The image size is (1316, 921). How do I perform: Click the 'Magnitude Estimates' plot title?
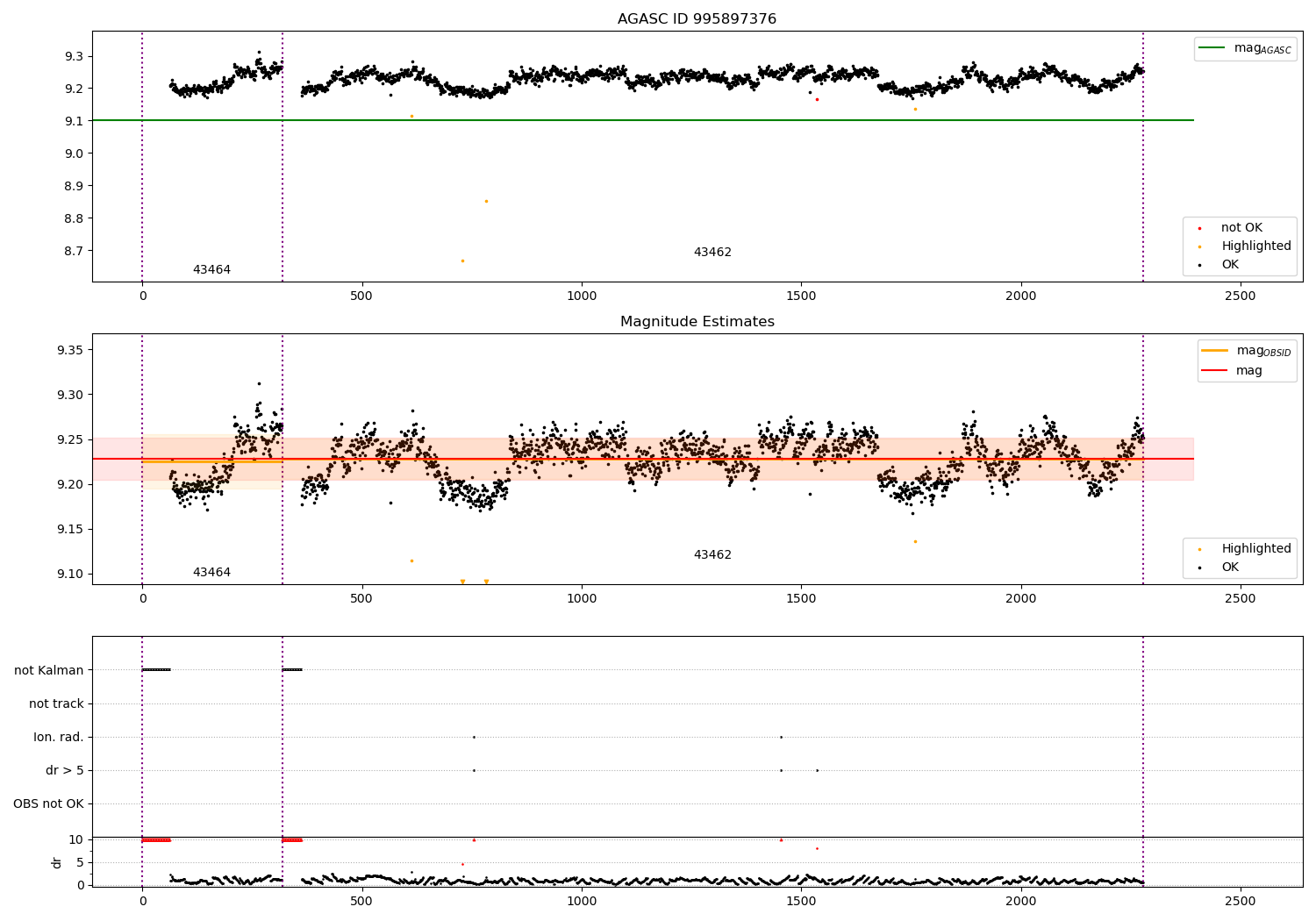(697, 322)
